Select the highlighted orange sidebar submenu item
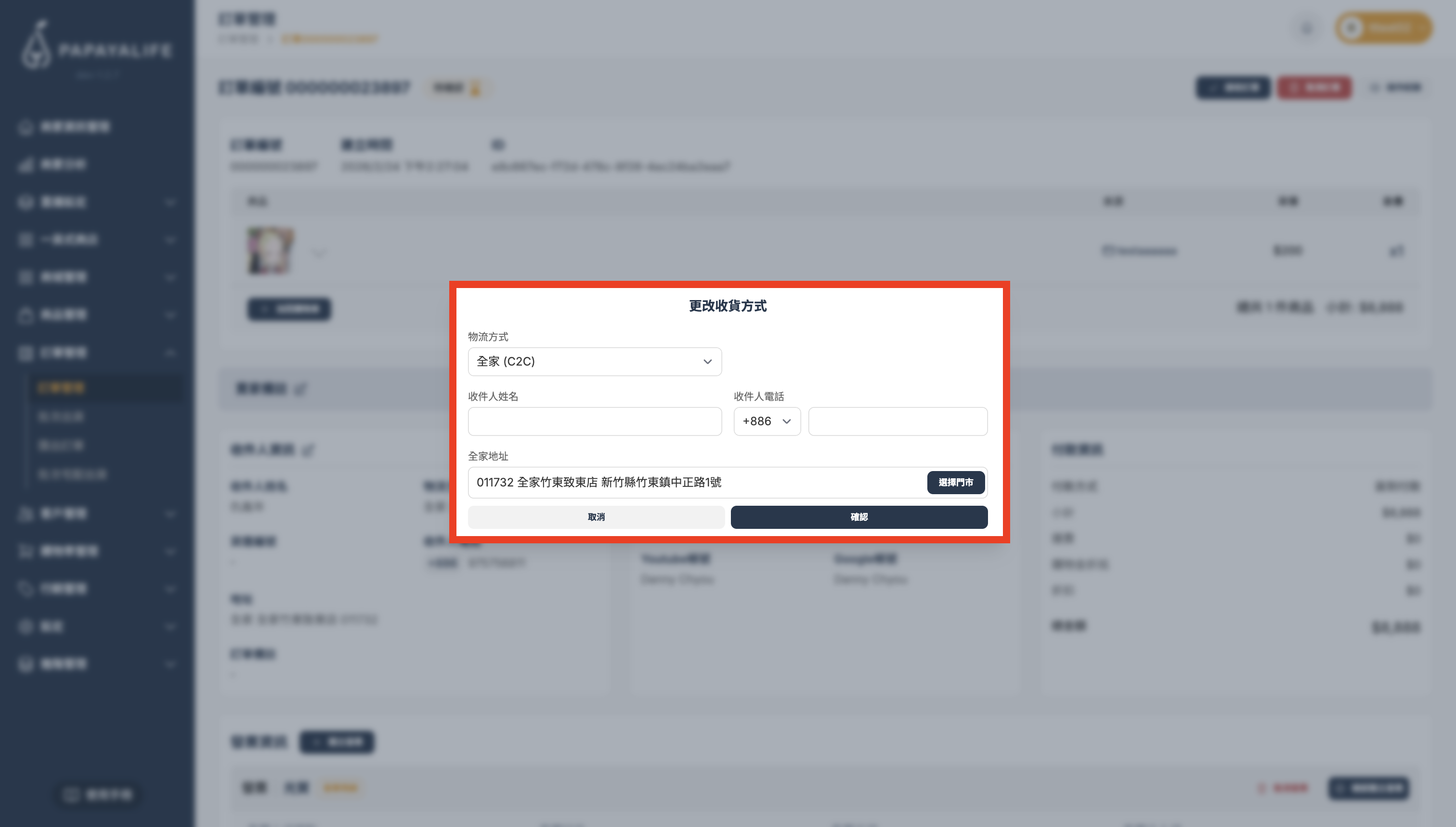This screenshot has height=827, width=1456. 61,388
